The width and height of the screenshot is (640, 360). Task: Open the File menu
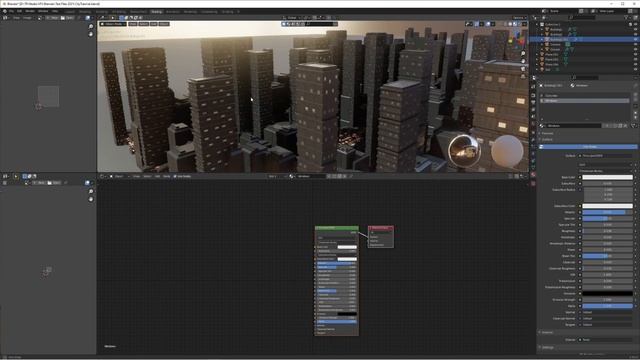(x=11, y=11)
